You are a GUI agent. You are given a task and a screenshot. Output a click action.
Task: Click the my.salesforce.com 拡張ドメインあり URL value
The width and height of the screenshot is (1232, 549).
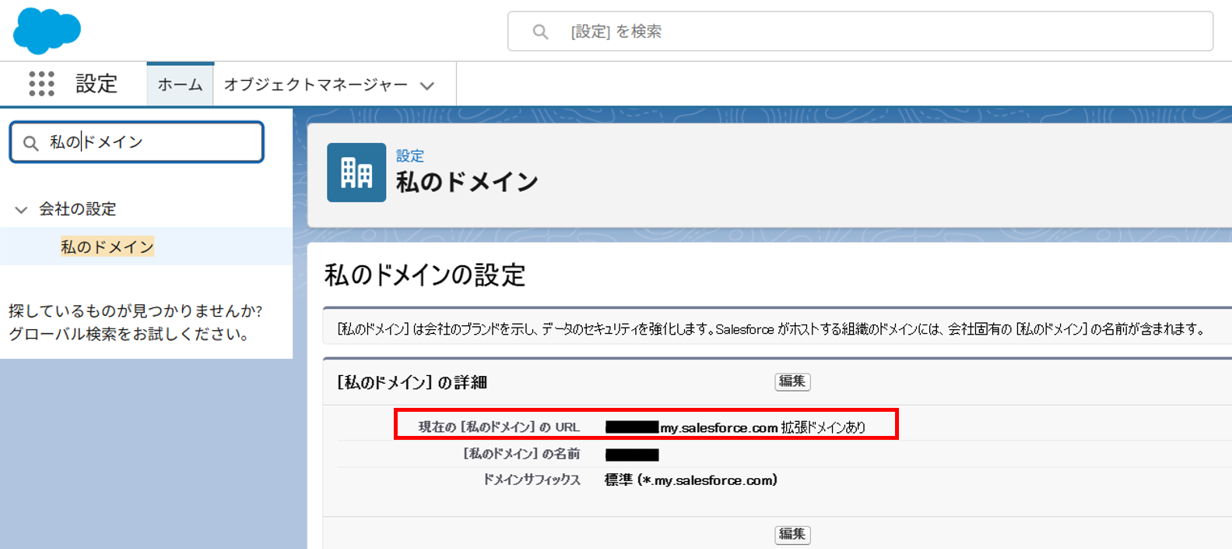coord(735,427)
